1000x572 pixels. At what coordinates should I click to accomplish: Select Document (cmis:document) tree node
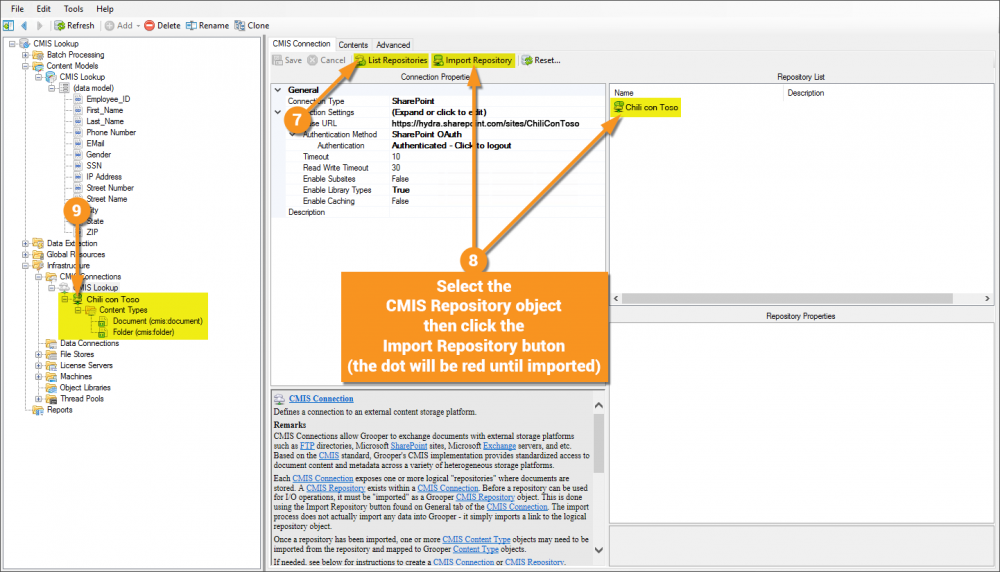[158, 321]
